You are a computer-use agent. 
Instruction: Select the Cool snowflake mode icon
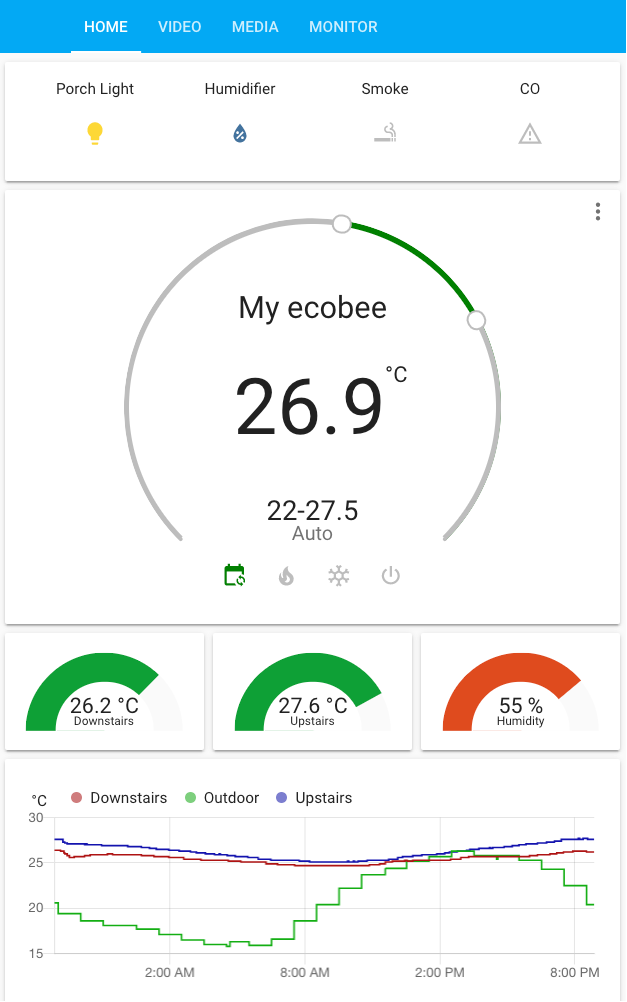tap(339, 576)
